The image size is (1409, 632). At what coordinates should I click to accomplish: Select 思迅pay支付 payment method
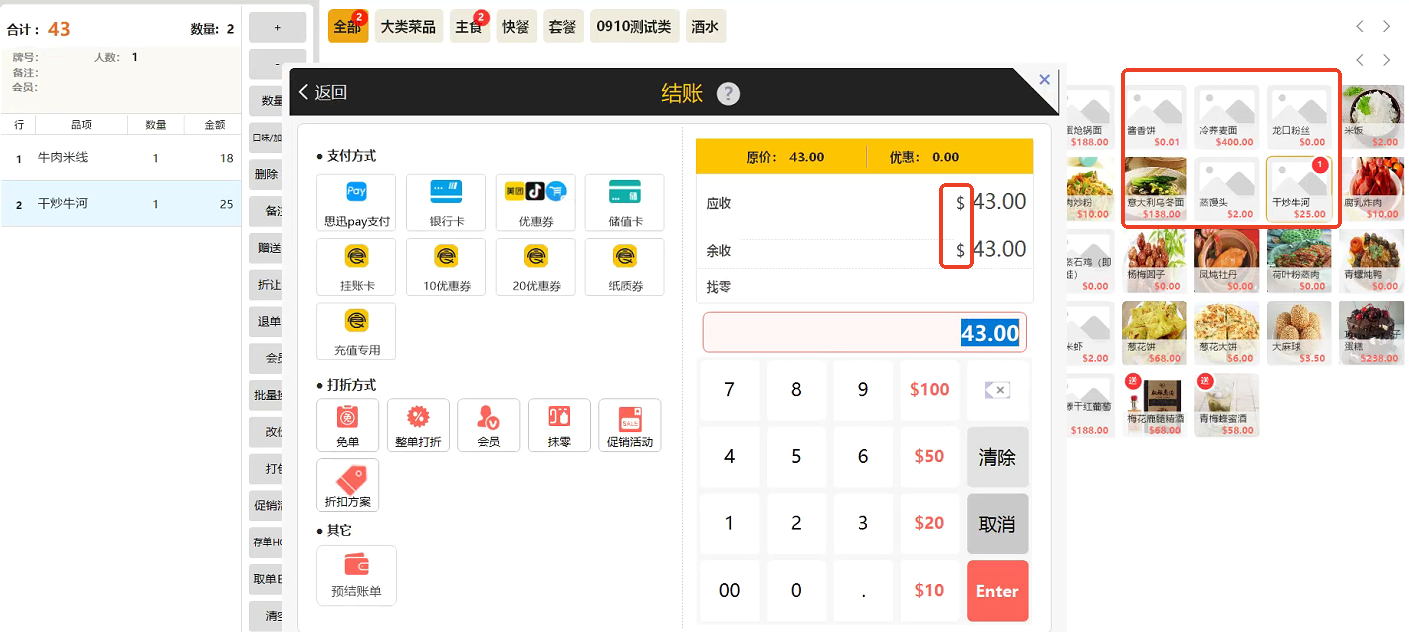coord(356,202)
